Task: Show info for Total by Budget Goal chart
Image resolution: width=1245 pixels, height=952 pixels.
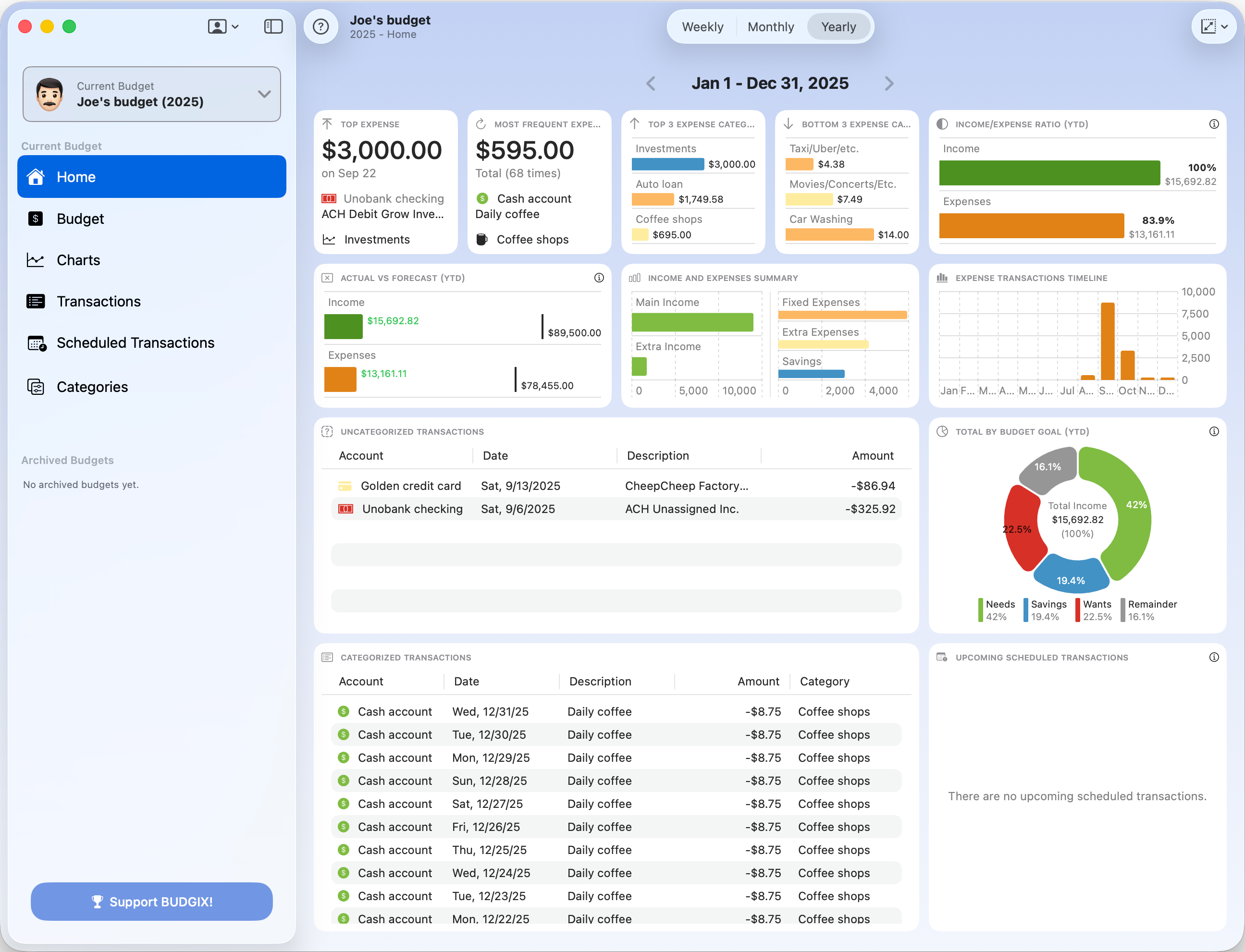Action: [x=1214, y=431]
